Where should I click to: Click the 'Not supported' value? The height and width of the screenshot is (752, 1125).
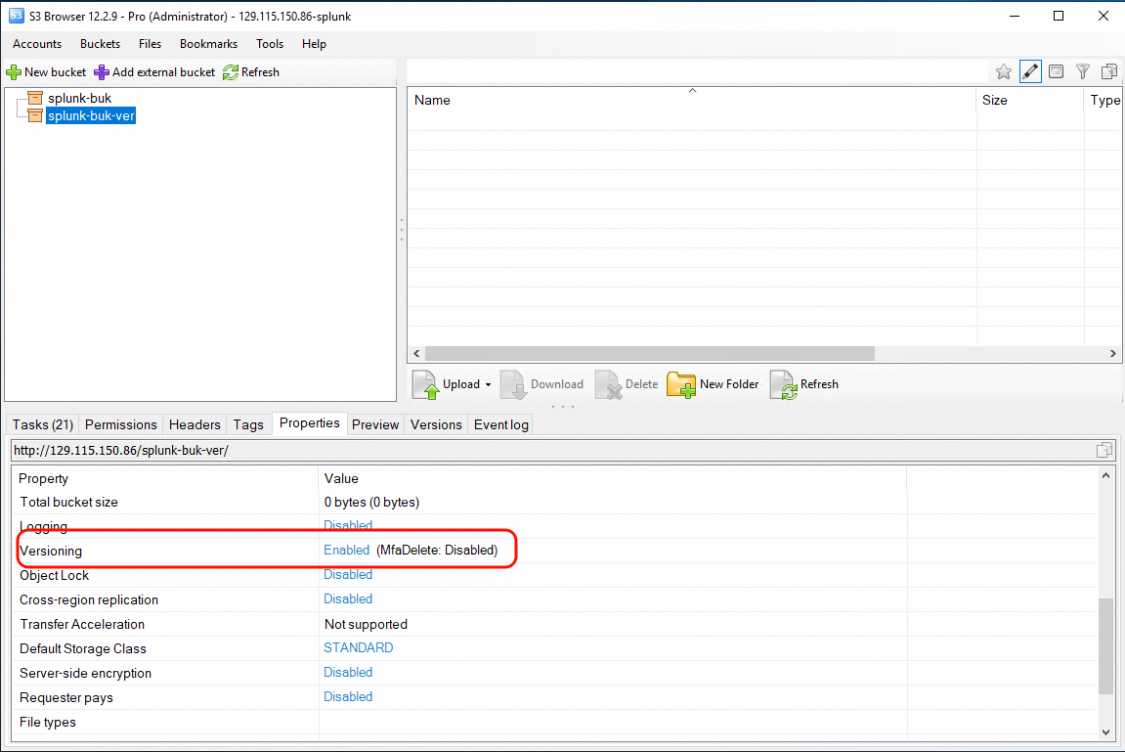point(366,624)
